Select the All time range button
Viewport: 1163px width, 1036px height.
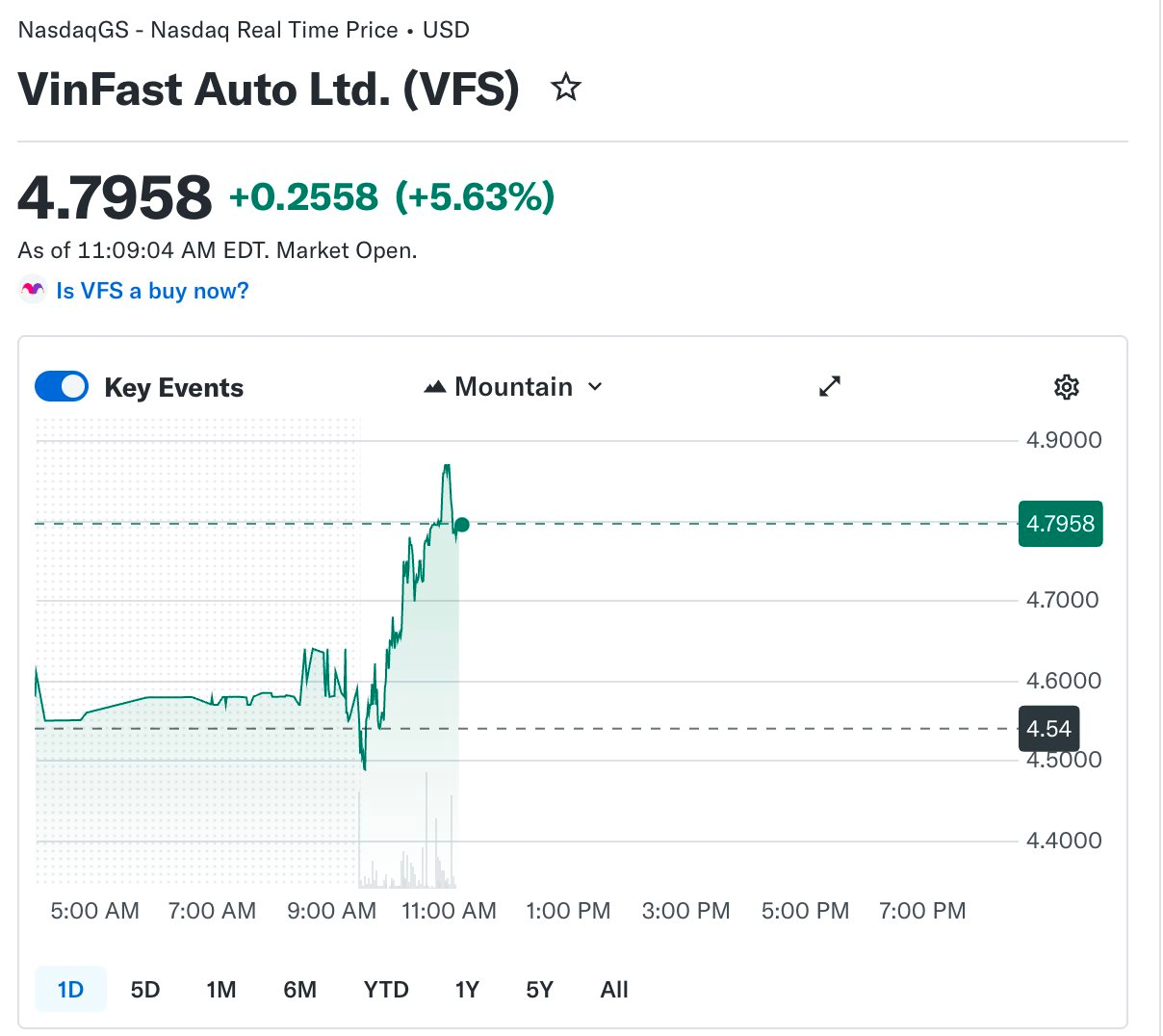tap(614, 989)
